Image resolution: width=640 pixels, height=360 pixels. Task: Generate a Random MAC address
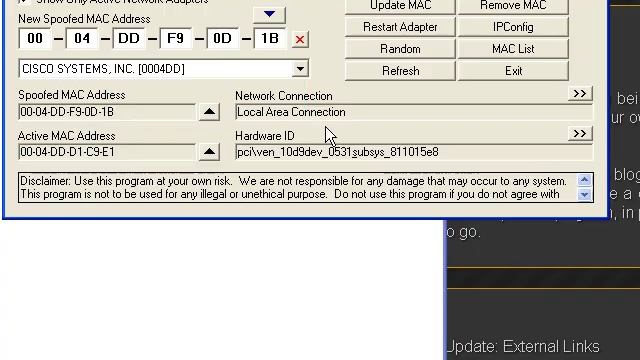coord(400,49)
